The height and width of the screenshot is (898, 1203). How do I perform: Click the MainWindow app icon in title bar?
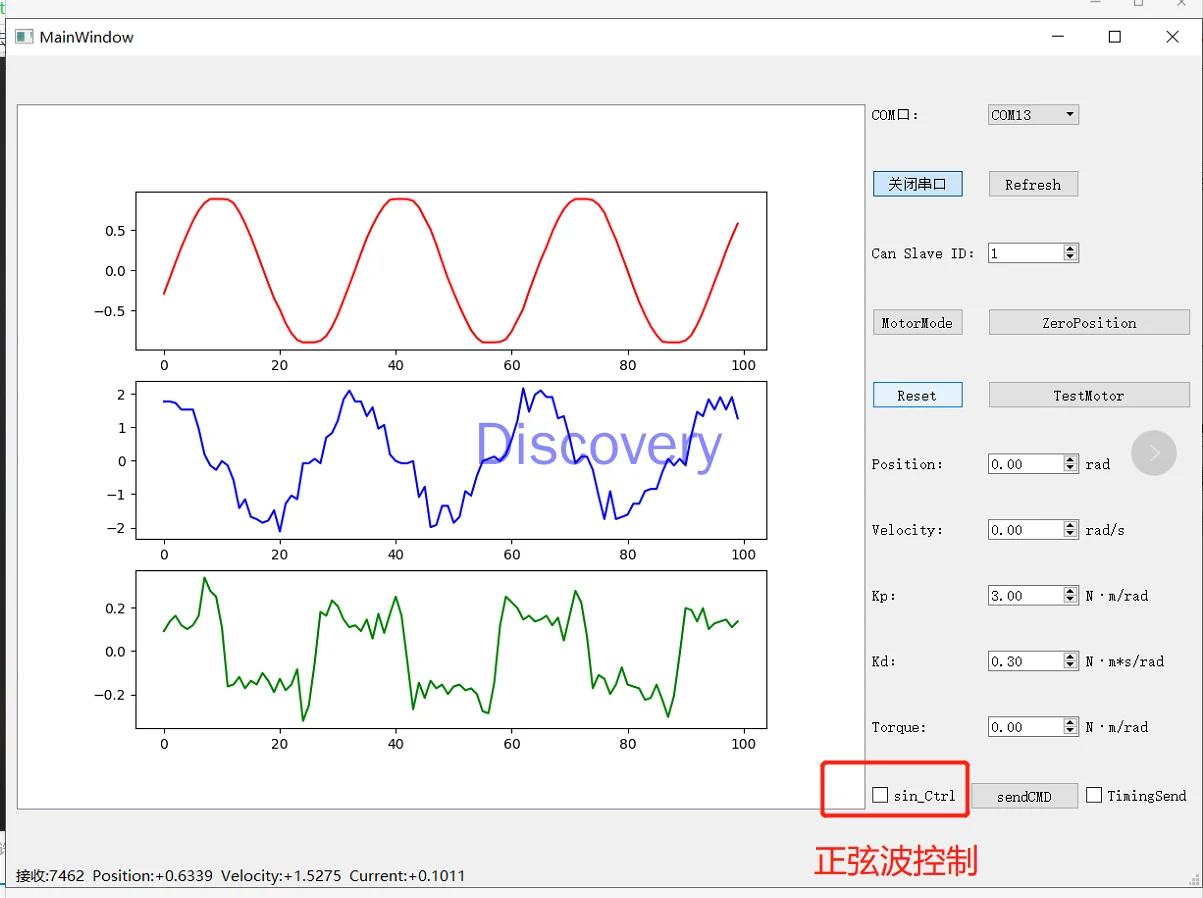pos(24,37)
